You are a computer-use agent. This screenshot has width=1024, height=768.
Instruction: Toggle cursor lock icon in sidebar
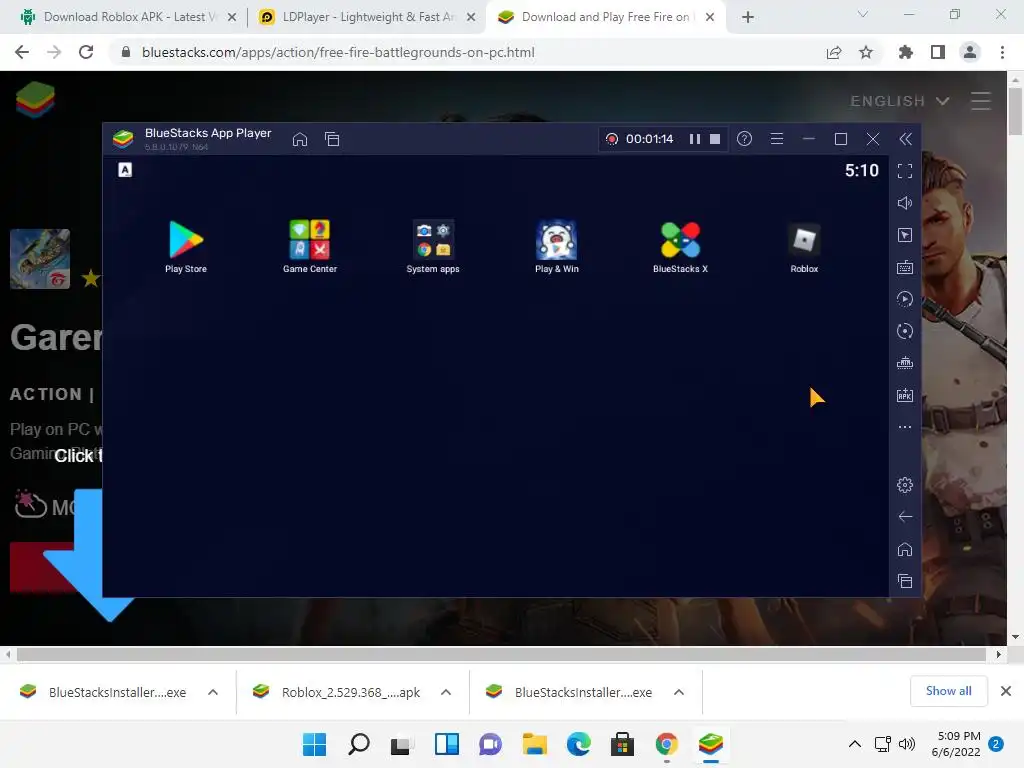tap(904, 235)
